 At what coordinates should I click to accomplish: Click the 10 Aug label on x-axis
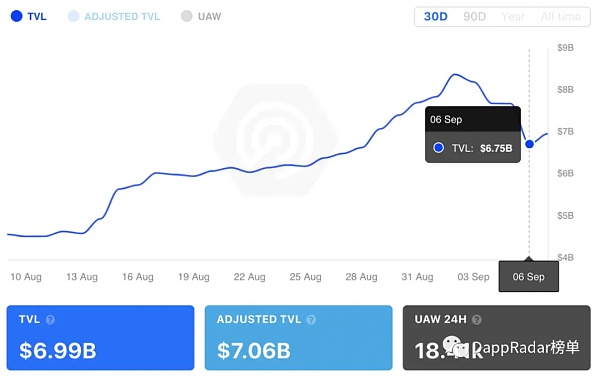[x=26, y=277]
